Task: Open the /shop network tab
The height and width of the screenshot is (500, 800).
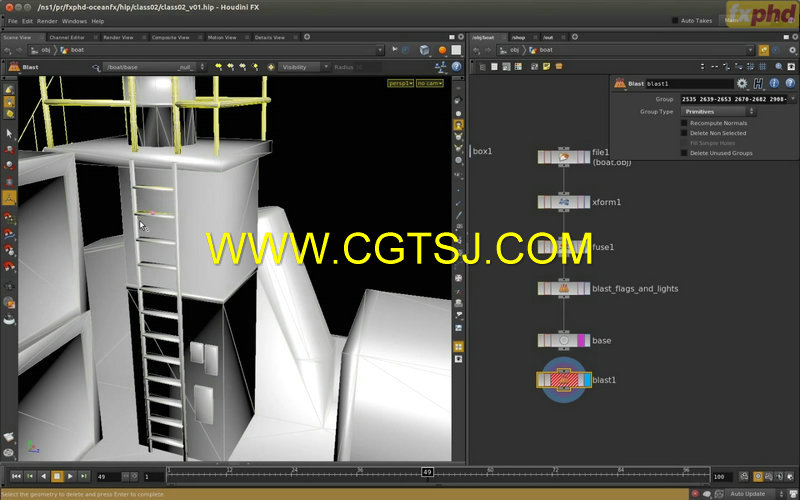Action: [x=518, y=37]
